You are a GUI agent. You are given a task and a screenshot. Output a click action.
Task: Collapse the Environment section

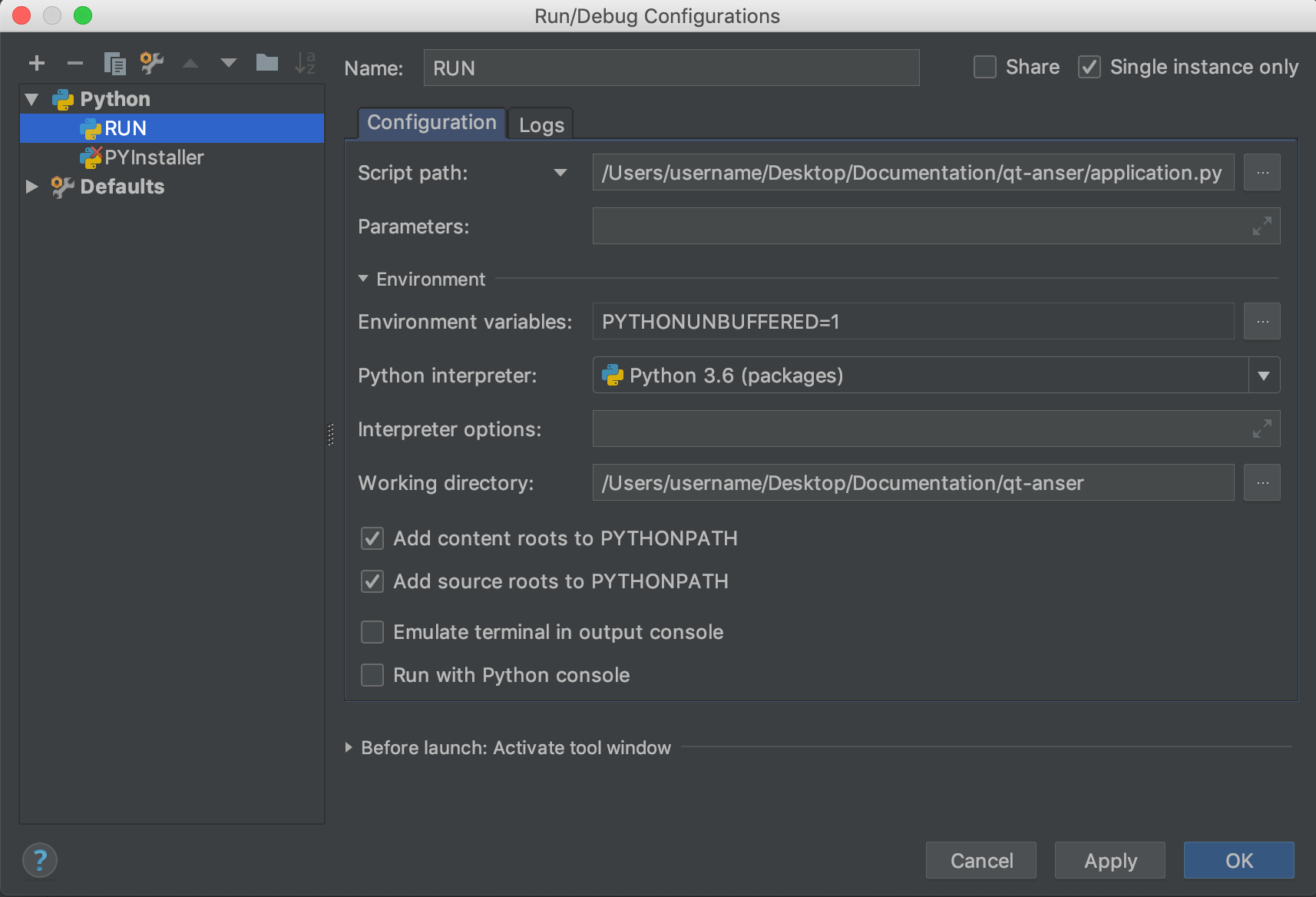(363, 279)
